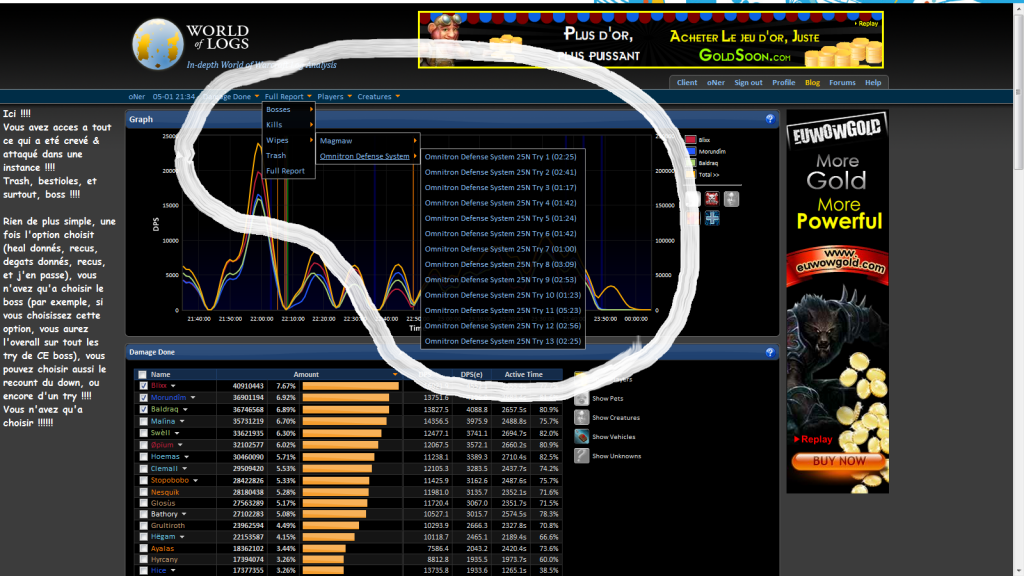
Task: Click 40910443 amount in Blixx row
Action: pos(248,386)
